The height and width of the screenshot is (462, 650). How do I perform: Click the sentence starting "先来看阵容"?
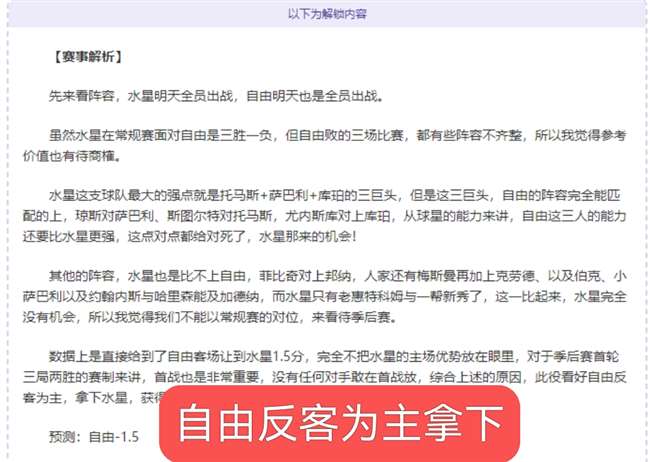click(216, 96)
